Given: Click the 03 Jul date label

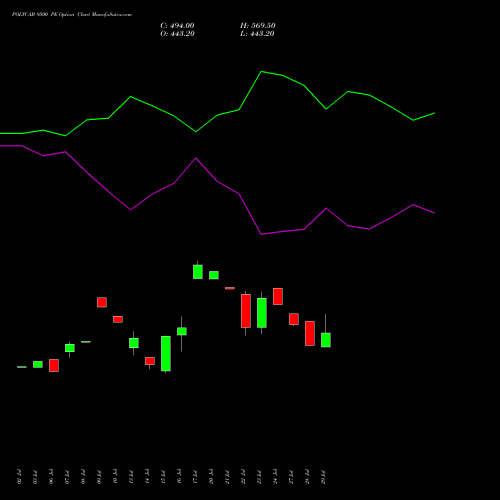Looking at the screenshot, I should click(x=35, y=477).
